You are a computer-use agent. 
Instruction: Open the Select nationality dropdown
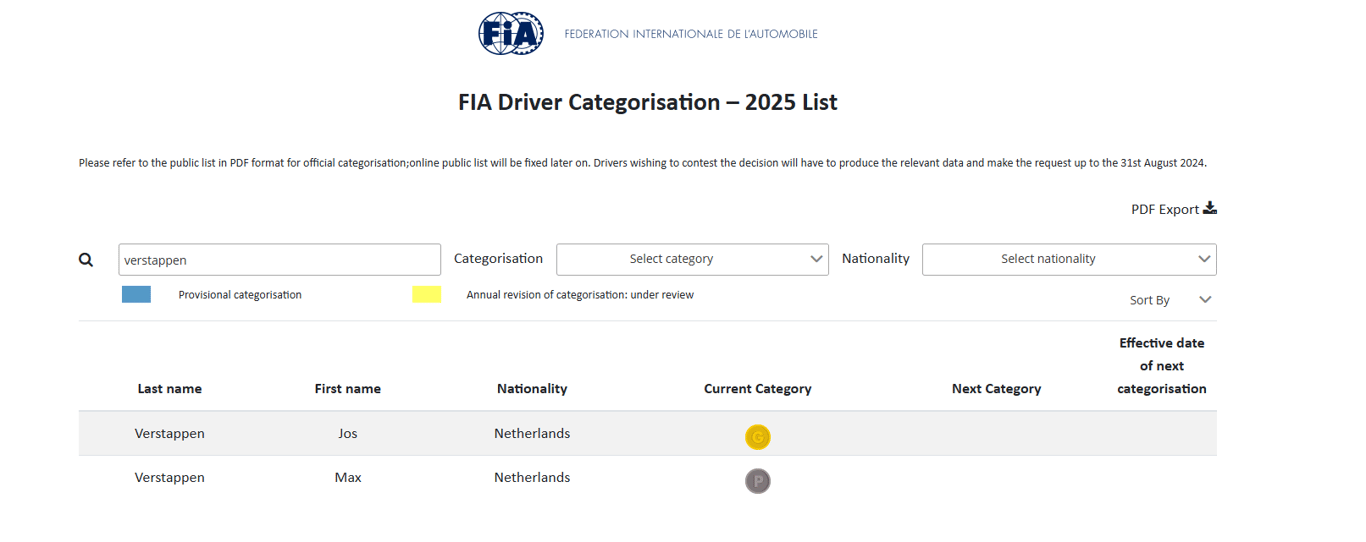point(1069,259)
